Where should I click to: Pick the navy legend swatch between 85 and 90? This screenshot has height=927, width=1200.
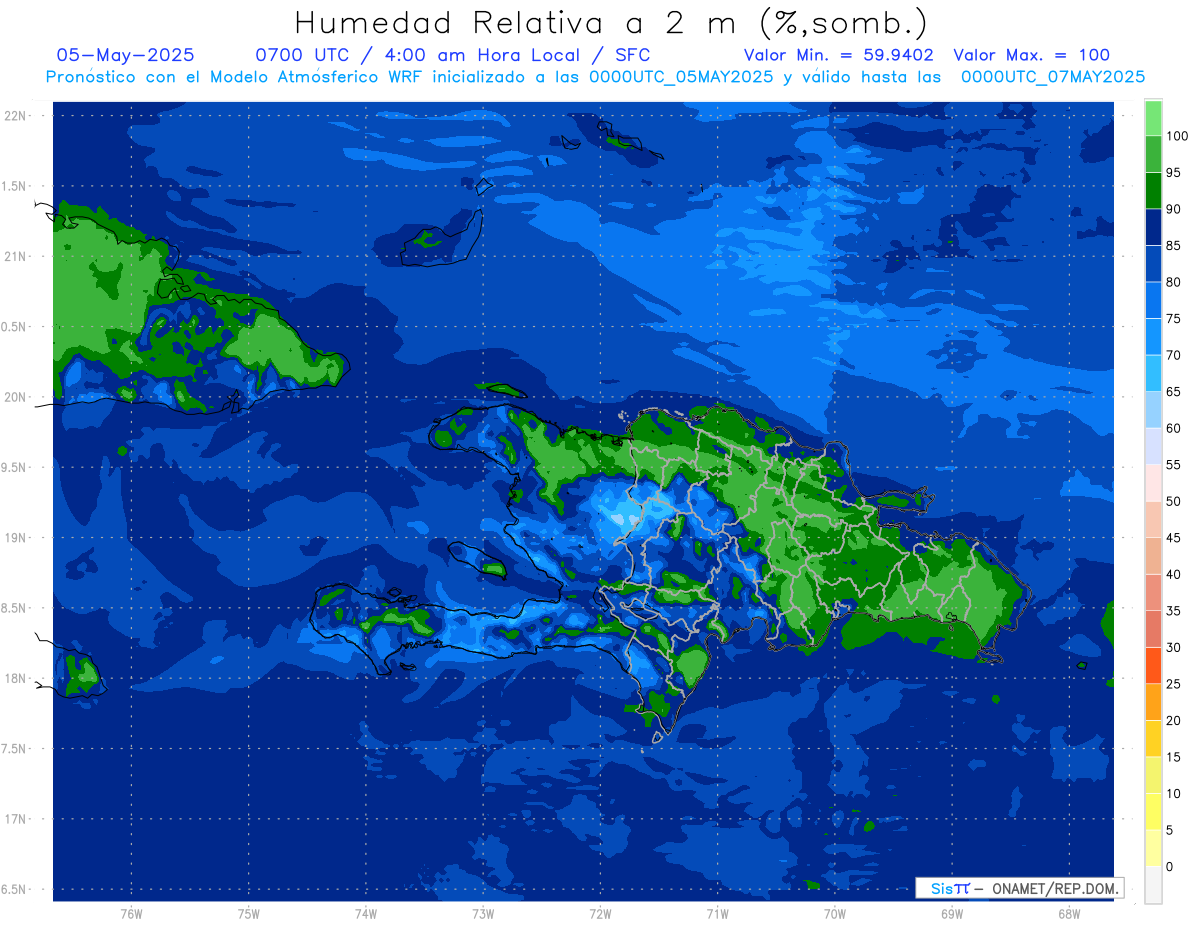1153,227
